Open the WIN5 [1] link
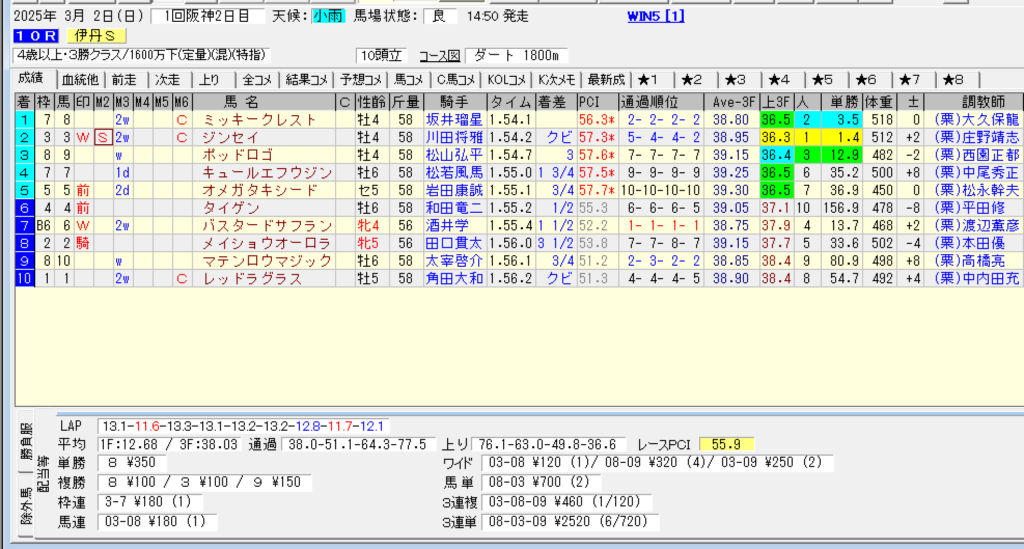The height and width of the screenshot is (549, 1024). point(656,16)
